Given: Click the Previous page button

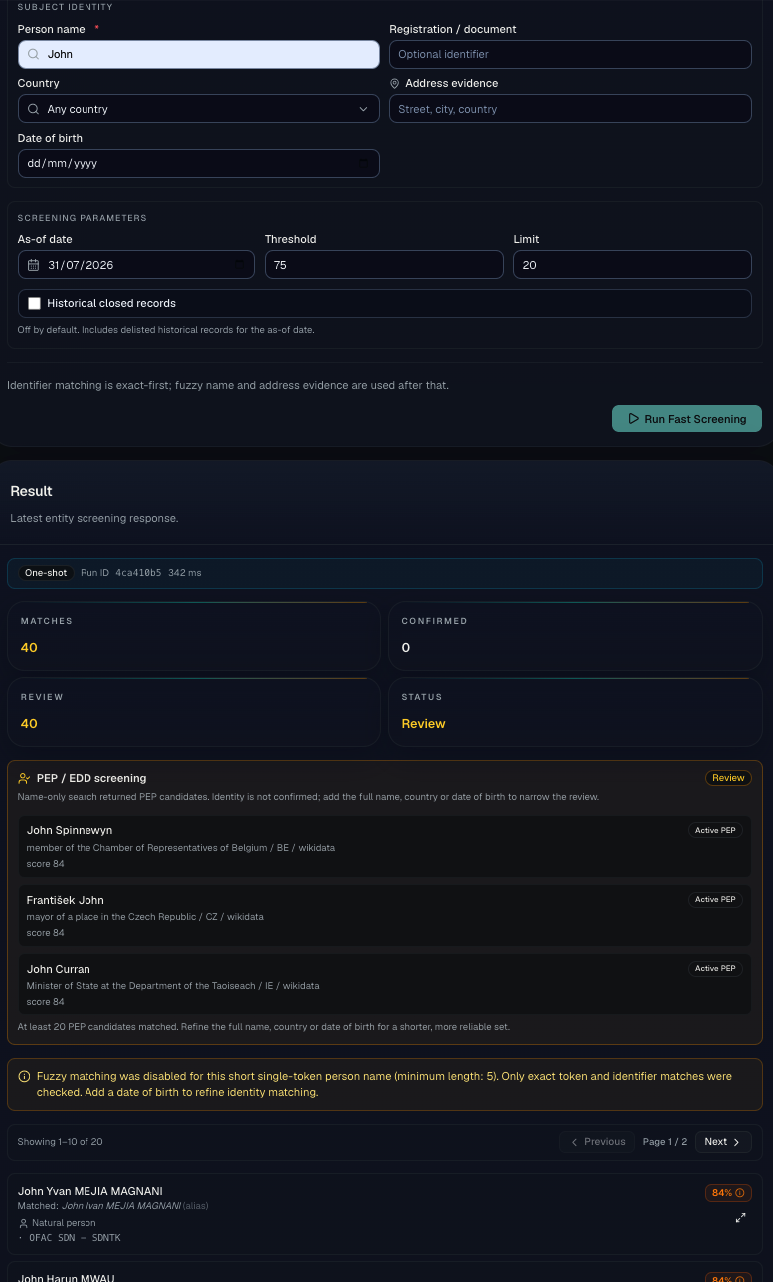Looking at the screenshot, I should [598, 1142].
